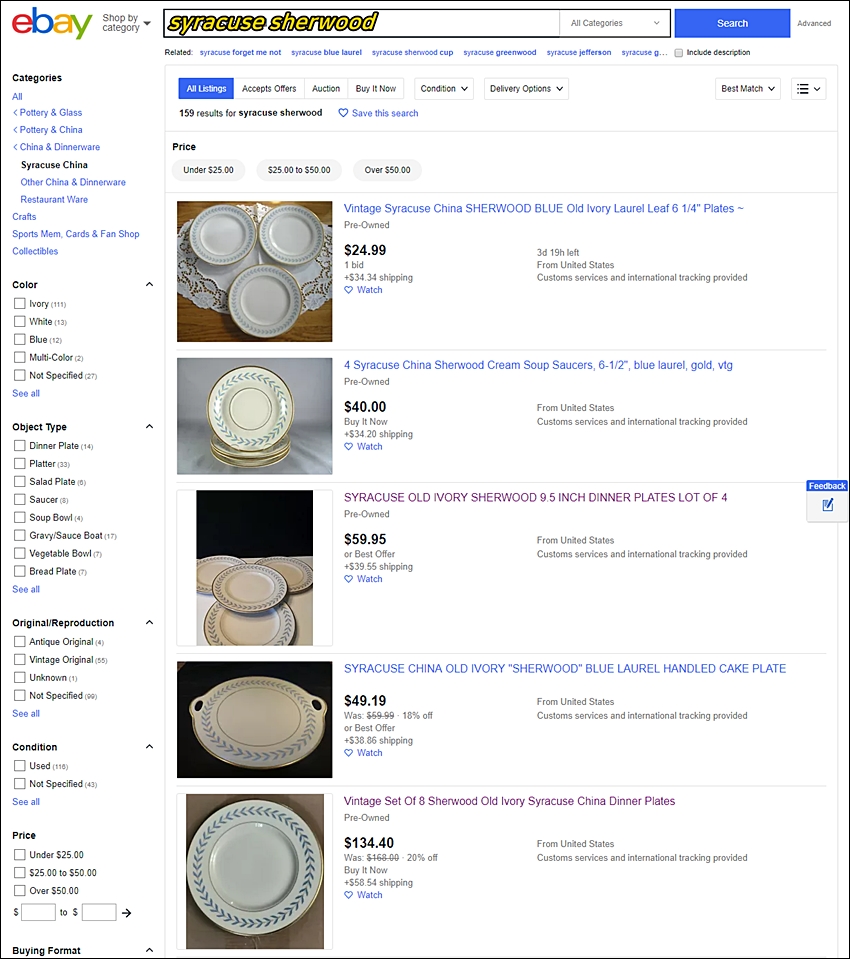Screen dimensions: 850x959
Task: Open the HANDLED CAKE PLATE listing title
Action: (x=565, y=668)
